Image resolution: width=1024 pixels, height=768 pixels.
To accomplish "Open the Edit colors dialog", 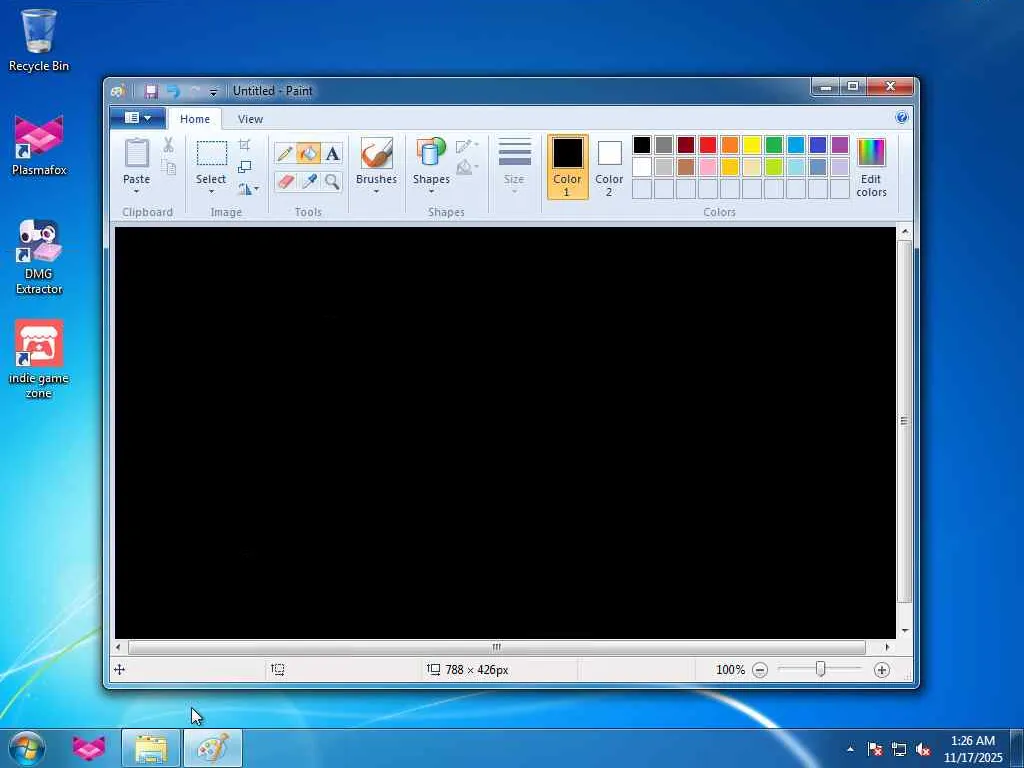I will (871, 167).
